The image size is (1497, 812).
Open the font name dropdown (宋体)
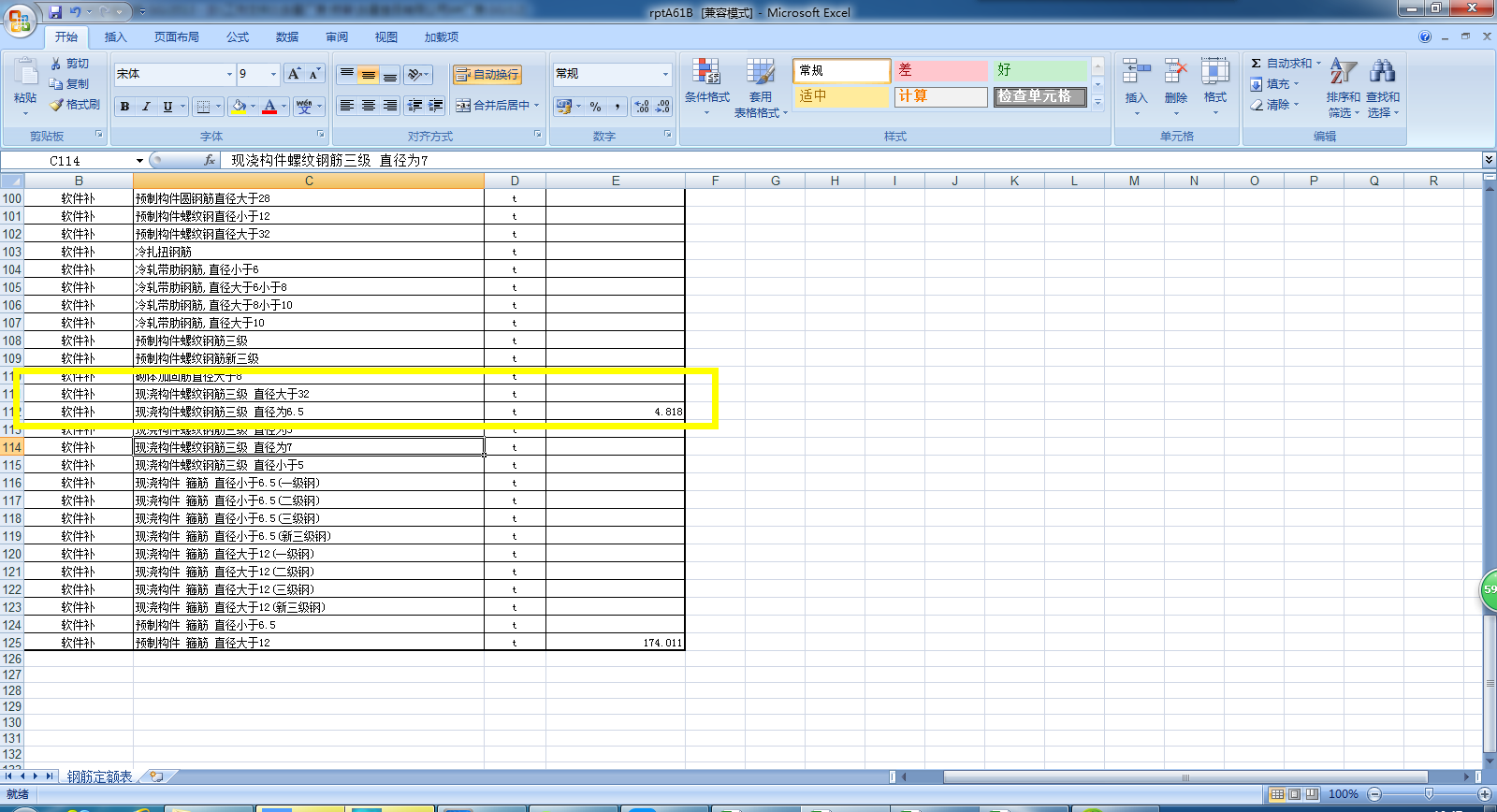(229, 74)
